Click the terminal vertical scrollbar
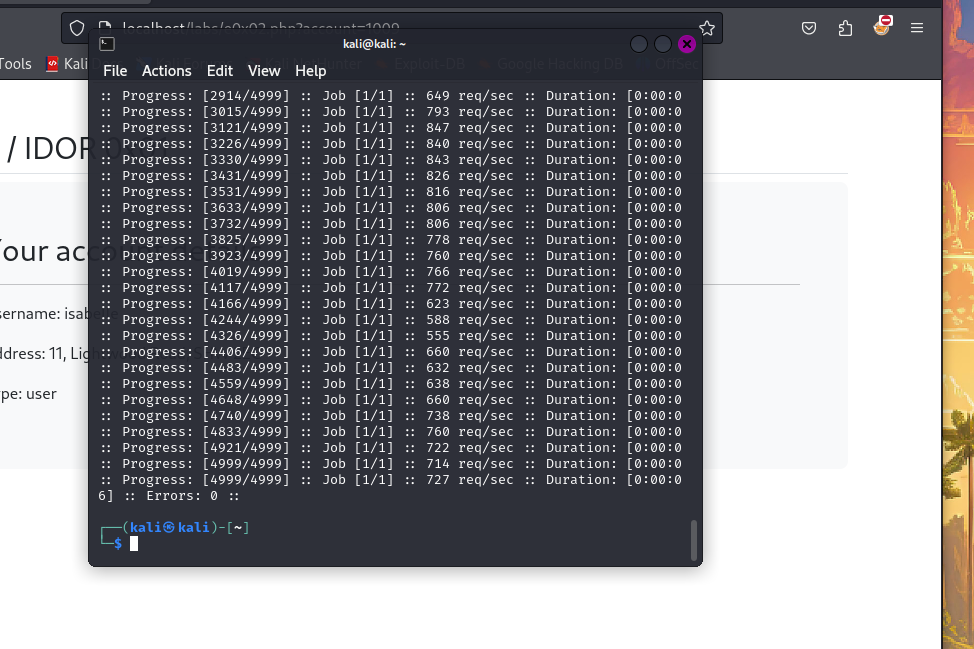Screen dimensions: 974x649 tap(694, 540)
